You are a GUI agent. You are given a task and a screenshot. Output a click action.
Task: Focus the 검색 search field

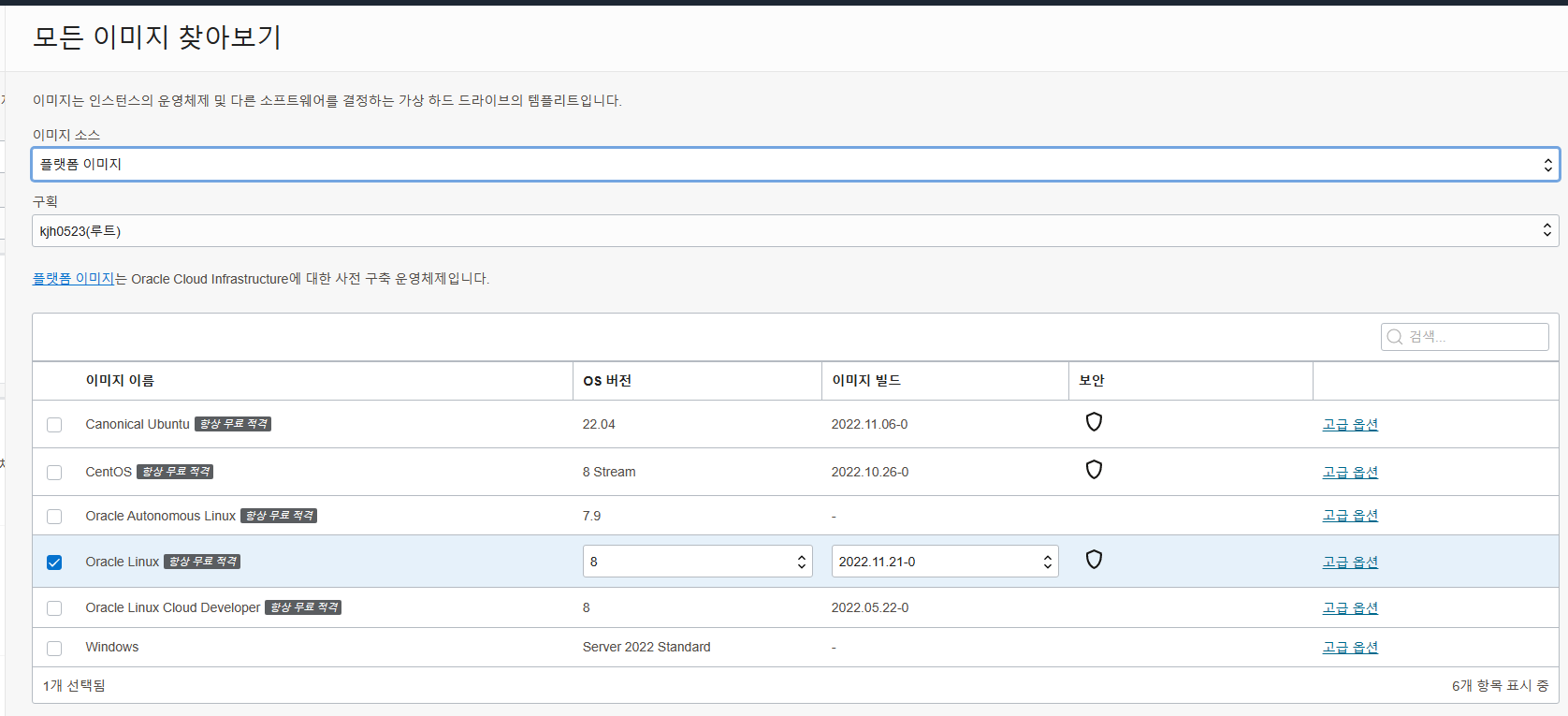[1464, 337]
